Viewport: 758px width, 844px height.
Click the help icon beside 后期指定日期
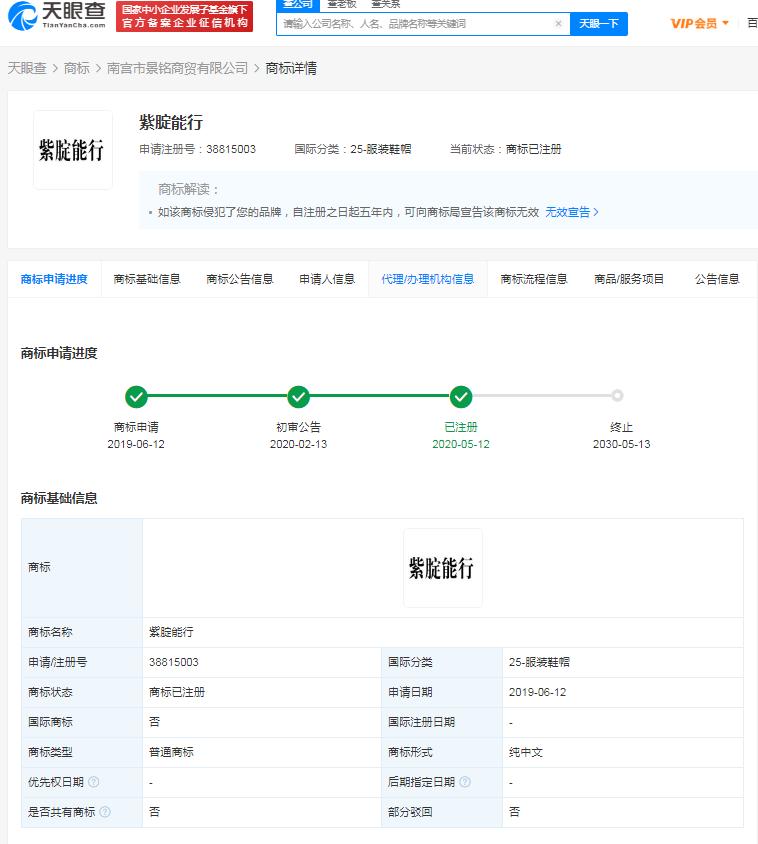pyautogui.click(x=465, y=782)
